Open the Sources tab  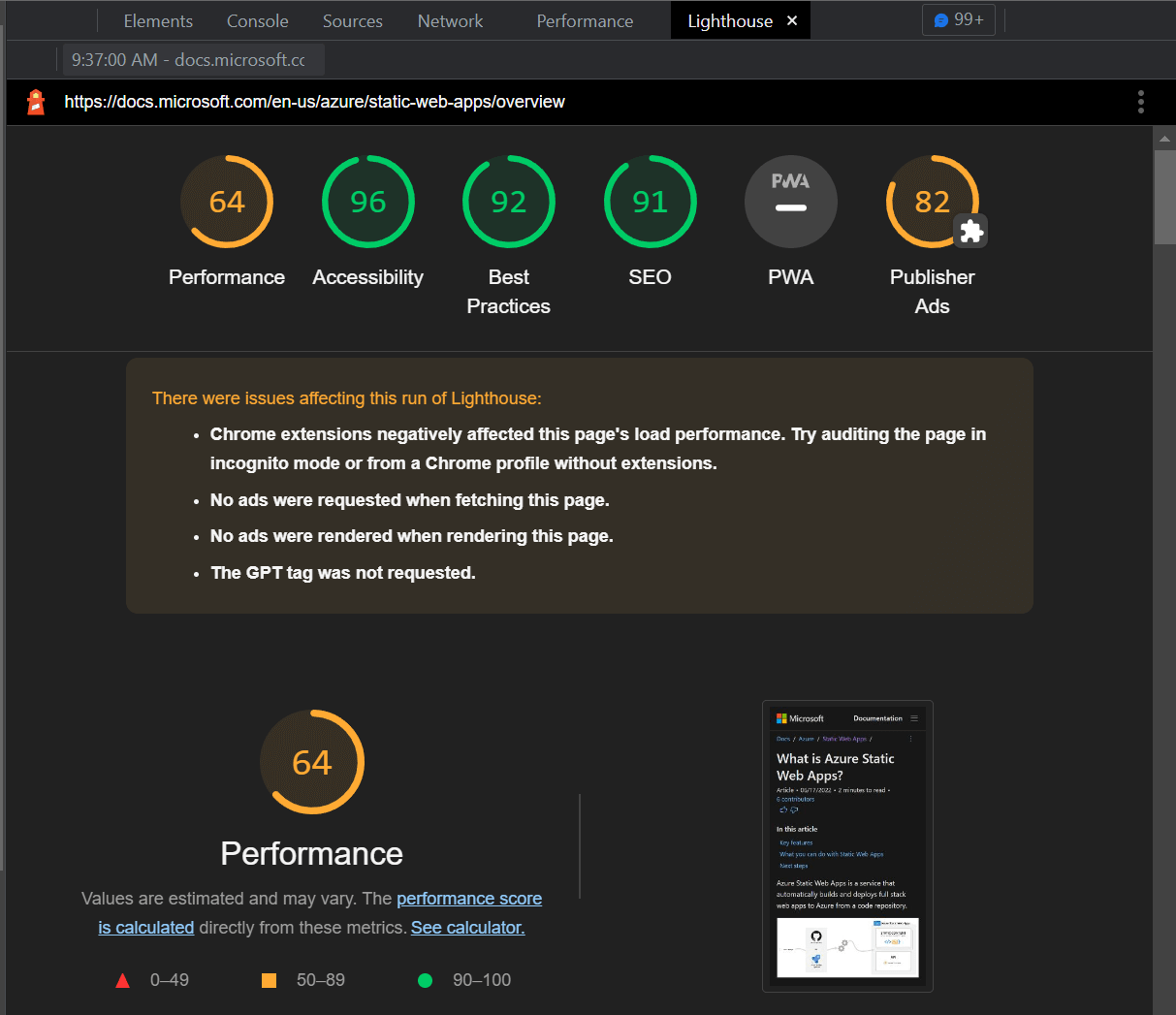pos(352,21)
